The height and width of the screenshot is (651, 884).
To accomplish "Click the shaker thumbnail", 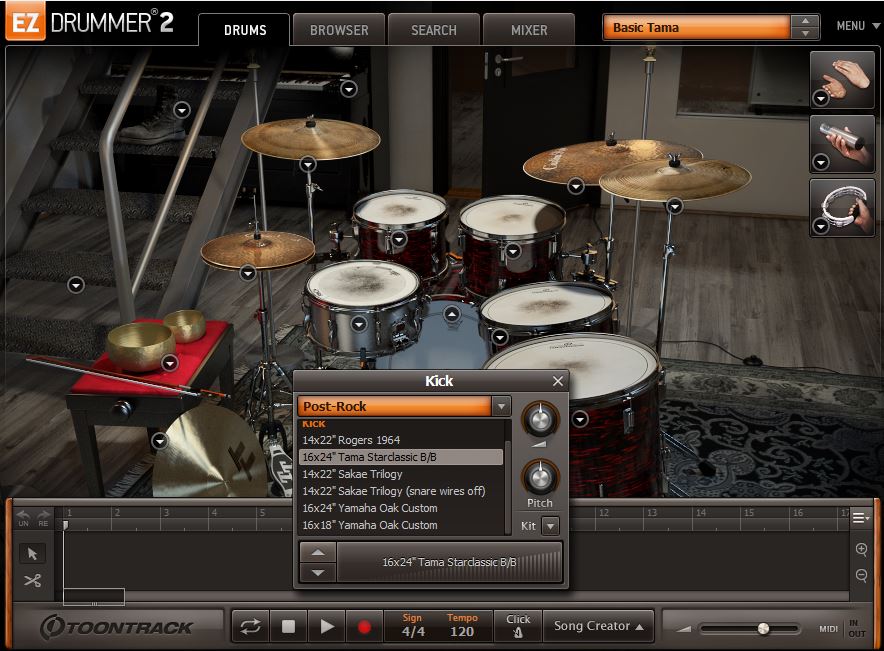I will point(842,144).
